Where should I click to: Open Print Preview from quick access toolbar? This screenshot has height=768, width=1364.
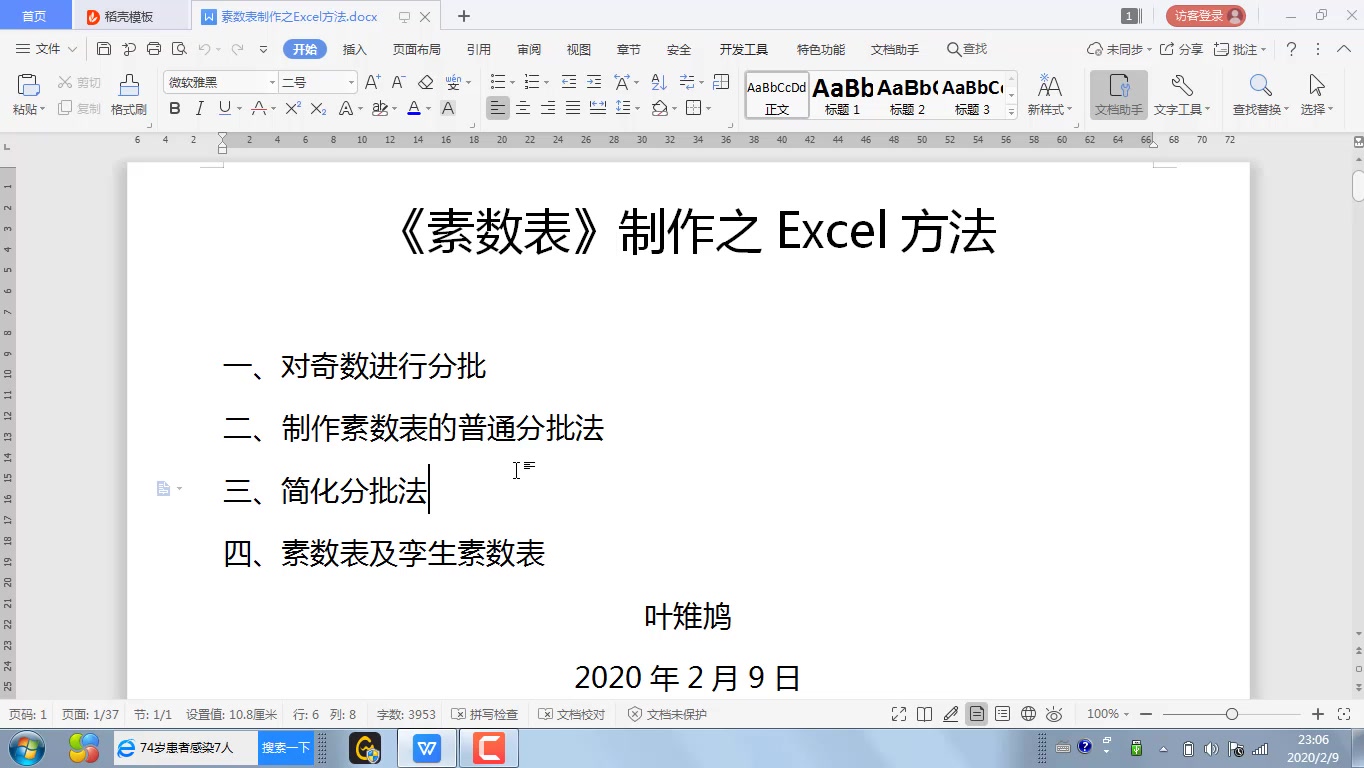[x=179, y=49]
